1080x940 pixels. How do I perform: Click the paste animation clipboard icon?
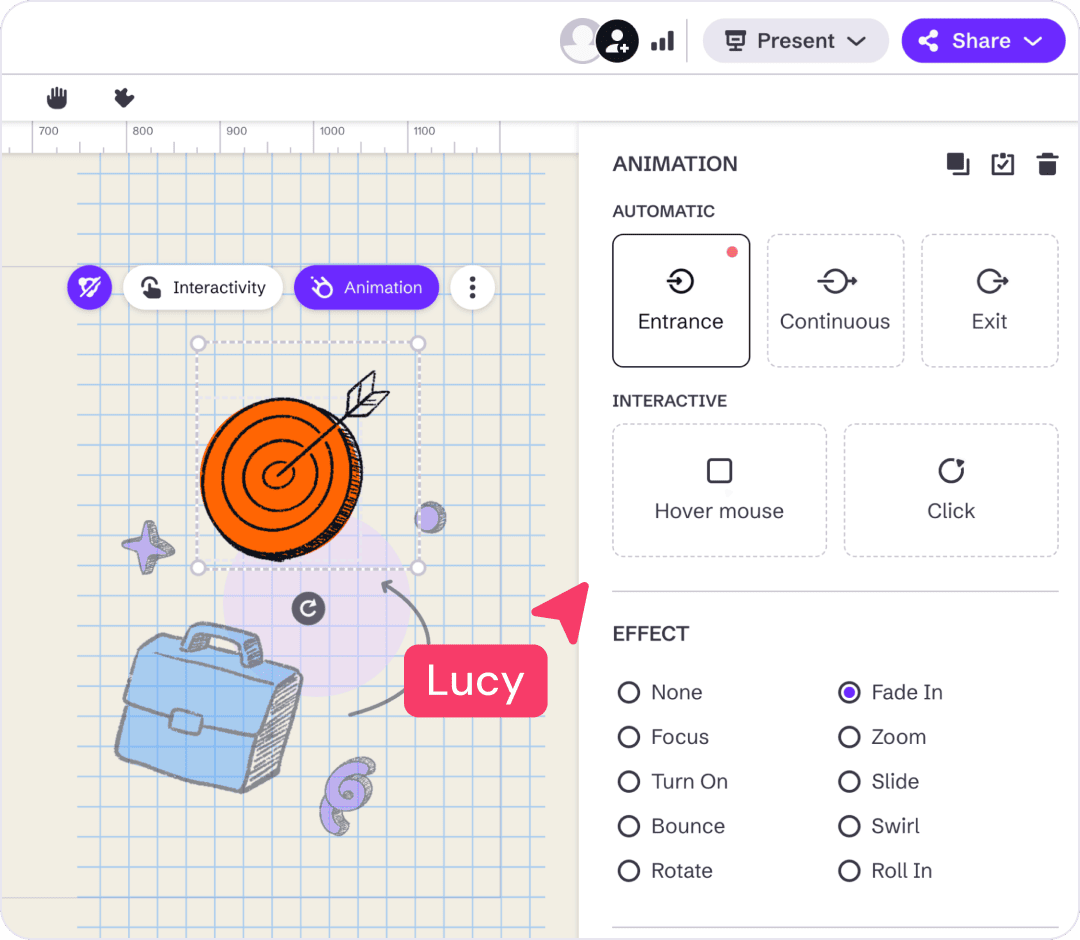coord(1002,164)
